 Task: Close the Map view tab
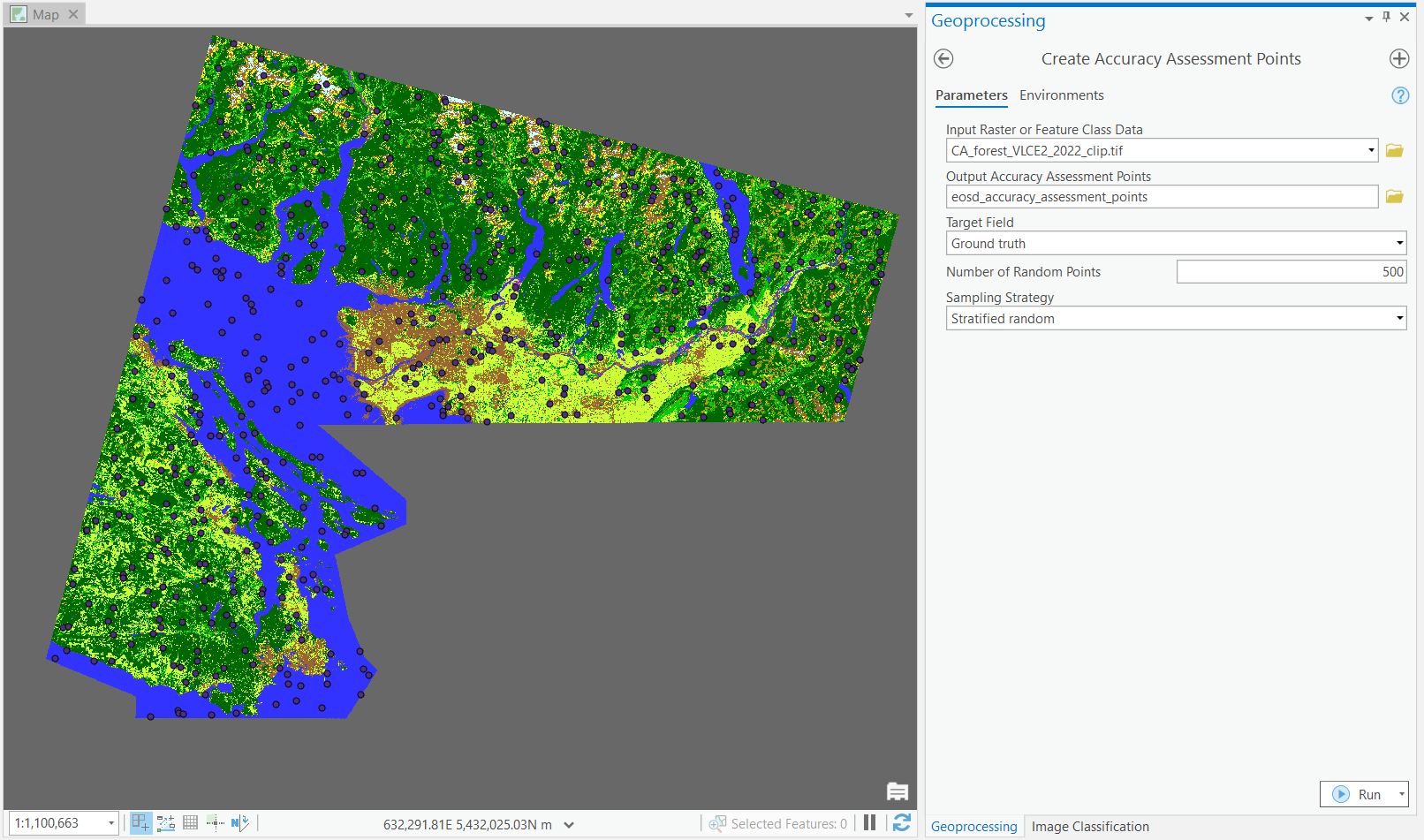point(73,14)
